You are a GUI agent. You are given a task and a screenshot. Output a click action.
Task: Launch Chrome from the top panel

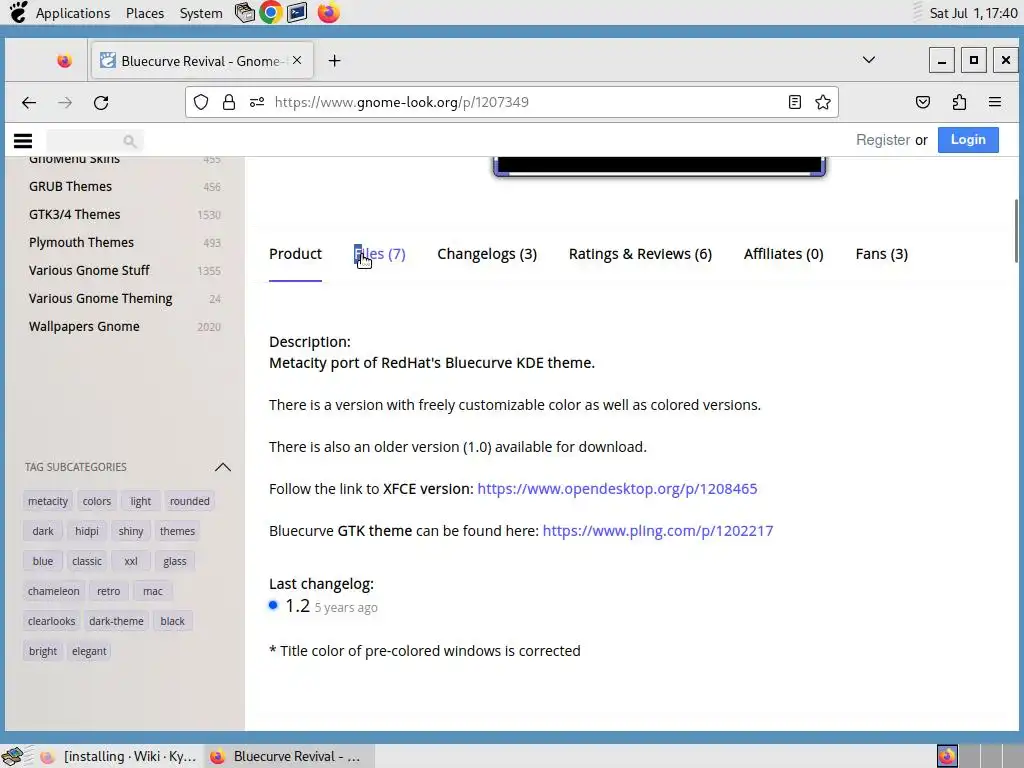(270, 12)
